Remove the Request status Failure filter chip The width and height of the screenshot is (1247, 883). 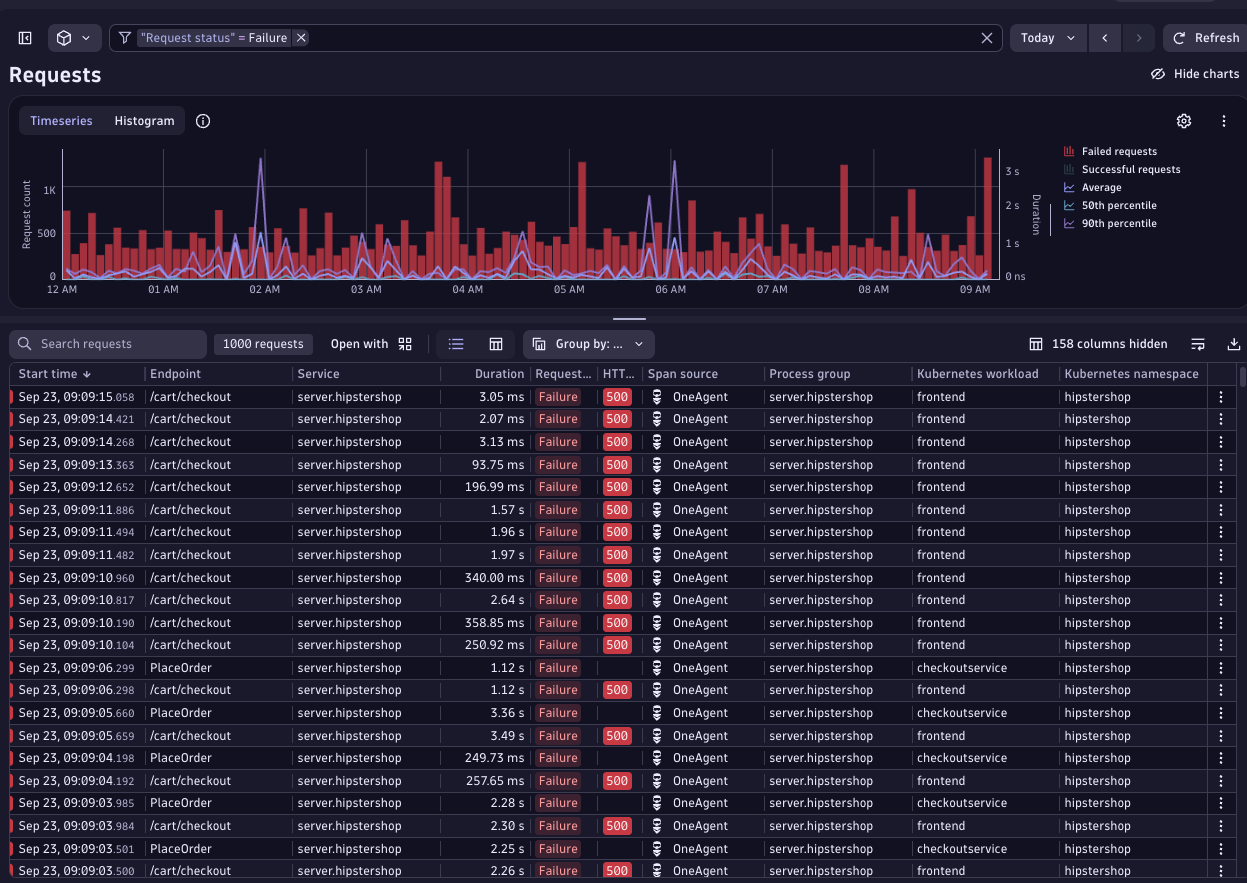301,38
